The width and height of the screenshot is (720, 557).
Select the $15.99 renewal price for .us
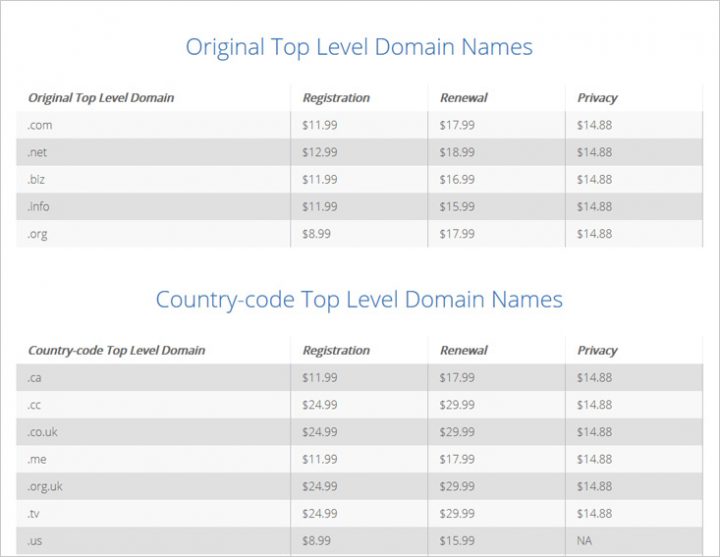pos(457,540)
